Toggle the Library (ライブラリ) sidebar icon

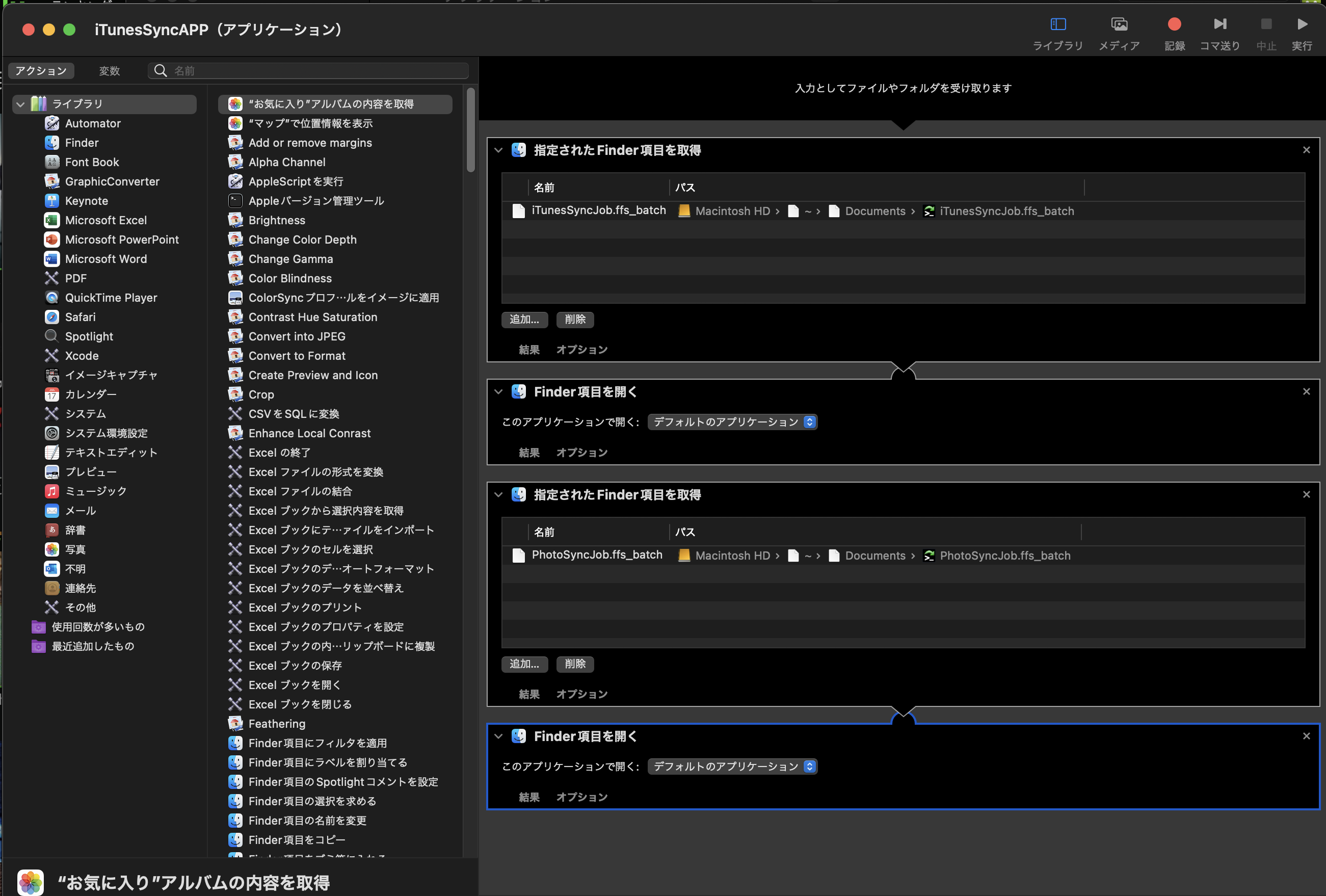point(1057,24)
